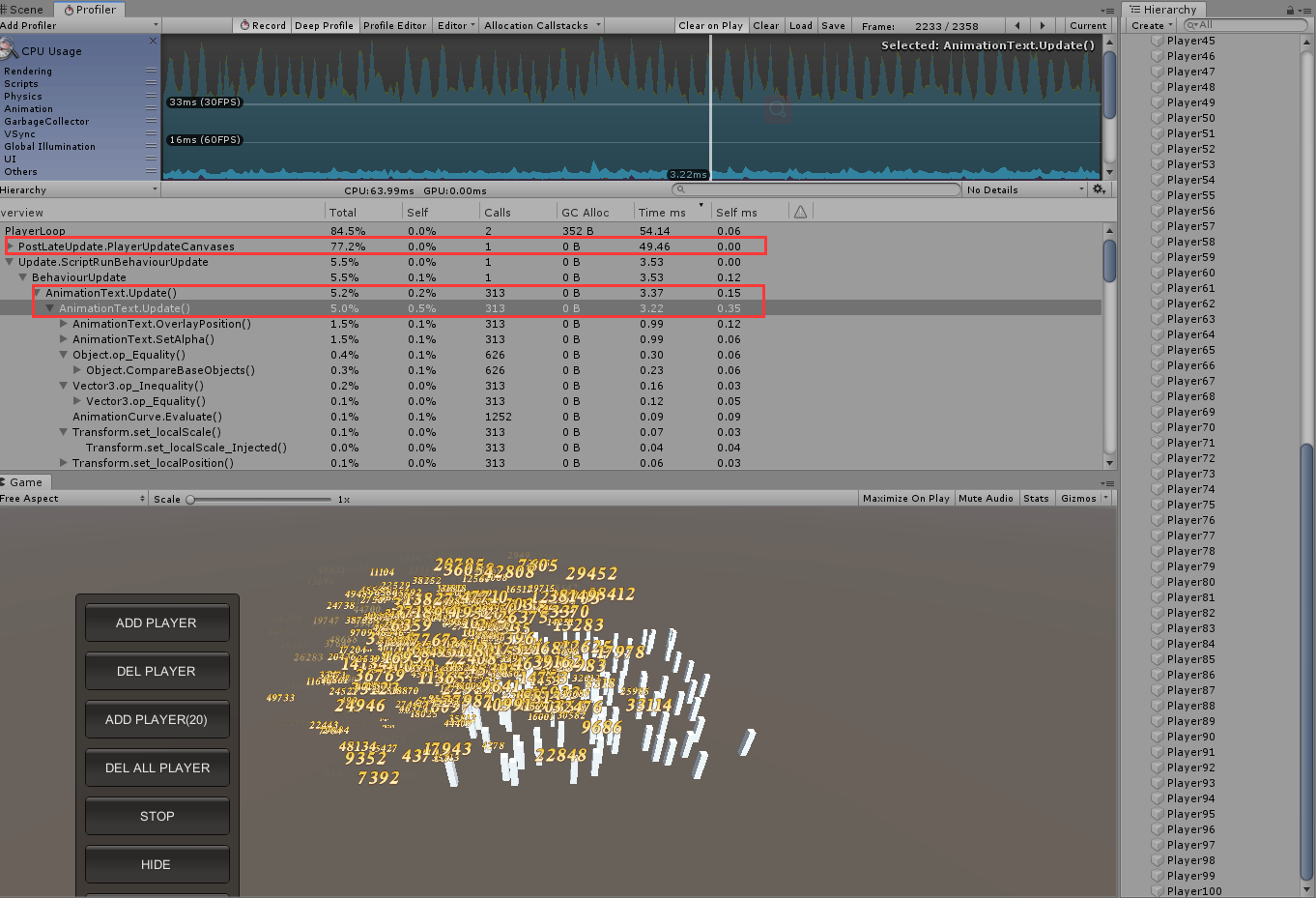Click the STOP button in Game view
The height and width of the screenshot is (898, 1316).
tap(157, 816)
